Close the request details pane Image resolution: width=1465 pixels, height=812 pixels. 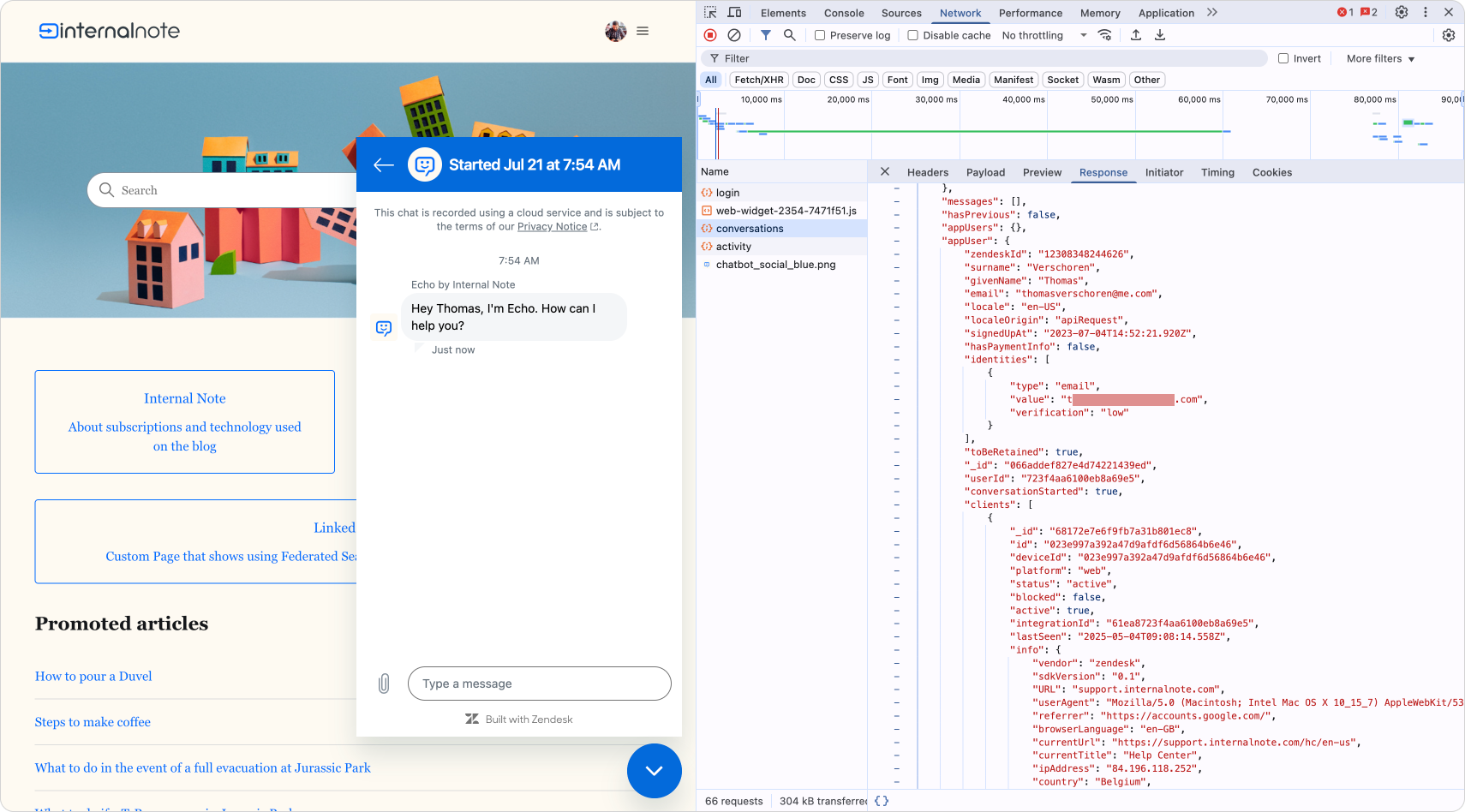click(x=885, y=172)
